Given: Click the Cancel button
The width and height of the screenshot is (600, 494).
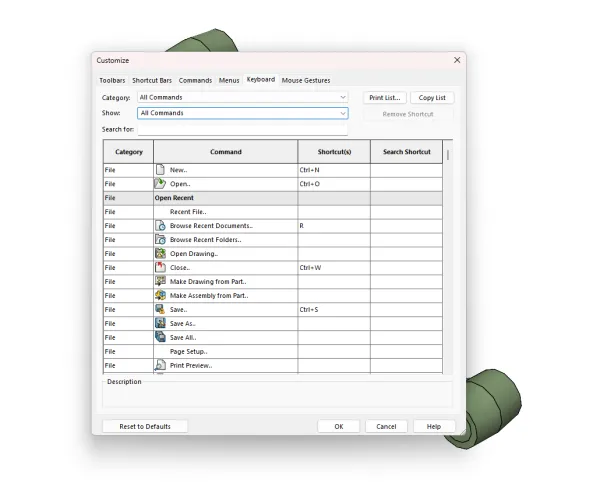Looking at the screenshot, I should (386, 426).
